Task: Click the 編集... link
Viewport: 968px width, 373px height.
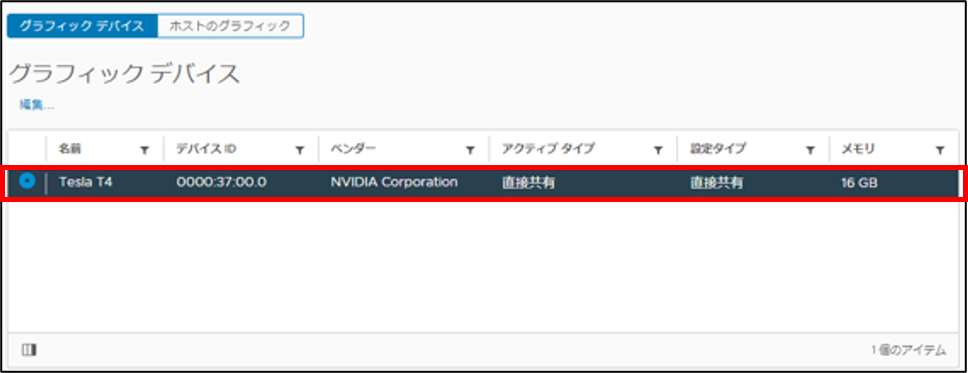Action: click(x=36, y=105)
